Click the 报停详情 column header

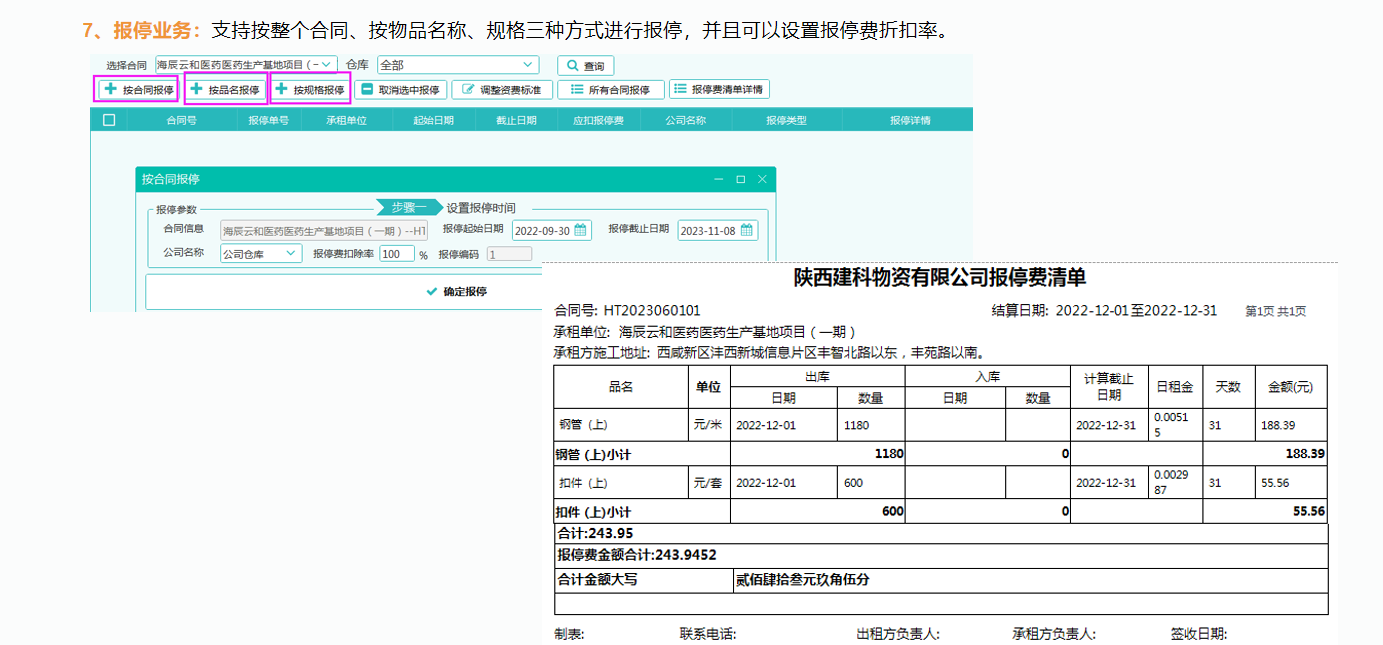click(x=910, y=120)
